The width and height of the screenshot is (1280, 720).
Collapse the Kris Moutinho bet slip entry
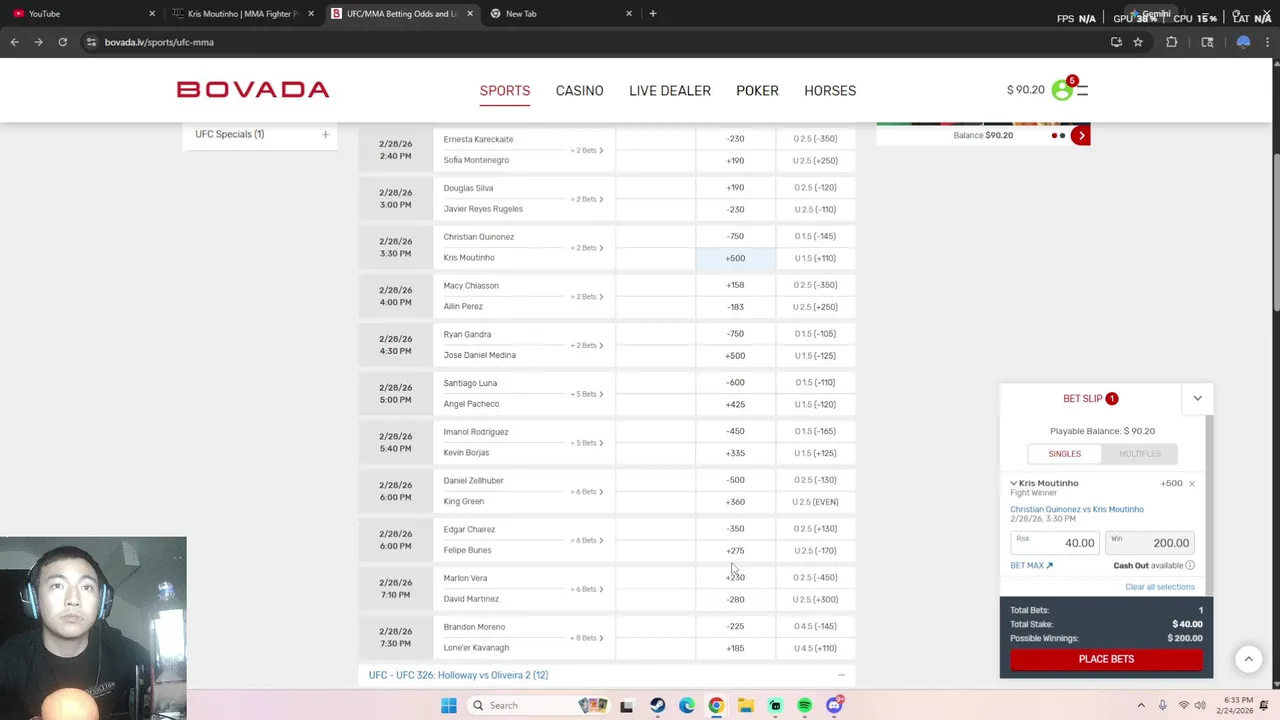tap(1013, 484)
